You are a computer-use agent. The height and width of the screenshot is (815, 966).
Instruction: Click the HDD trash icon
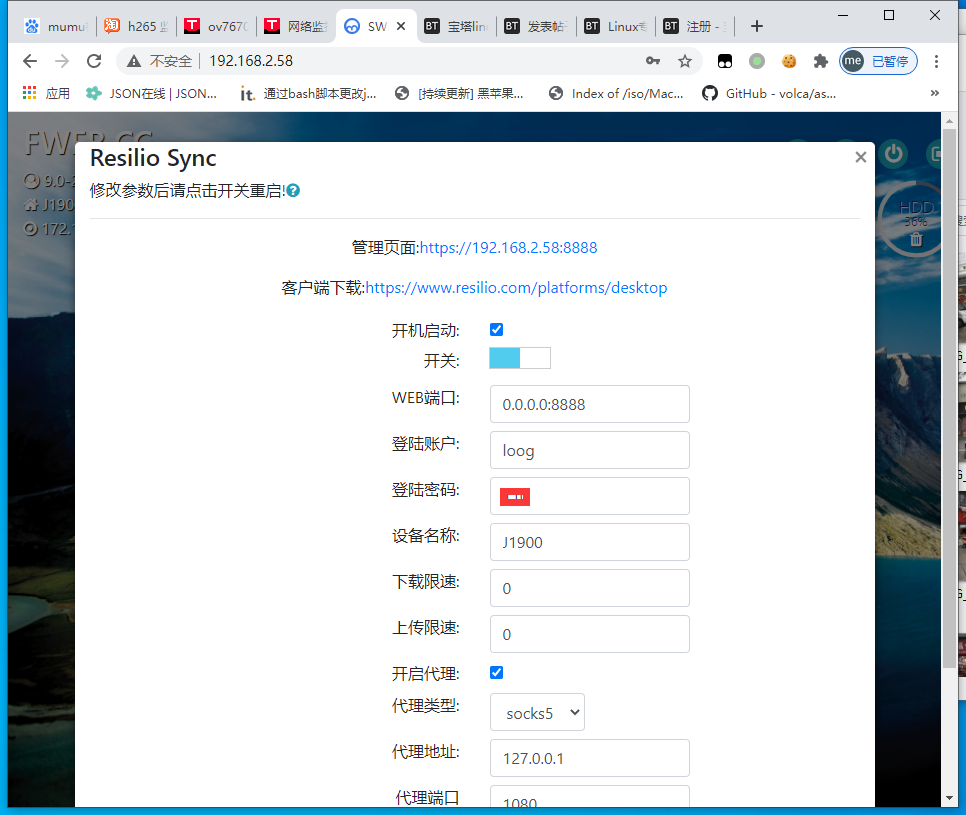point(916,240)
